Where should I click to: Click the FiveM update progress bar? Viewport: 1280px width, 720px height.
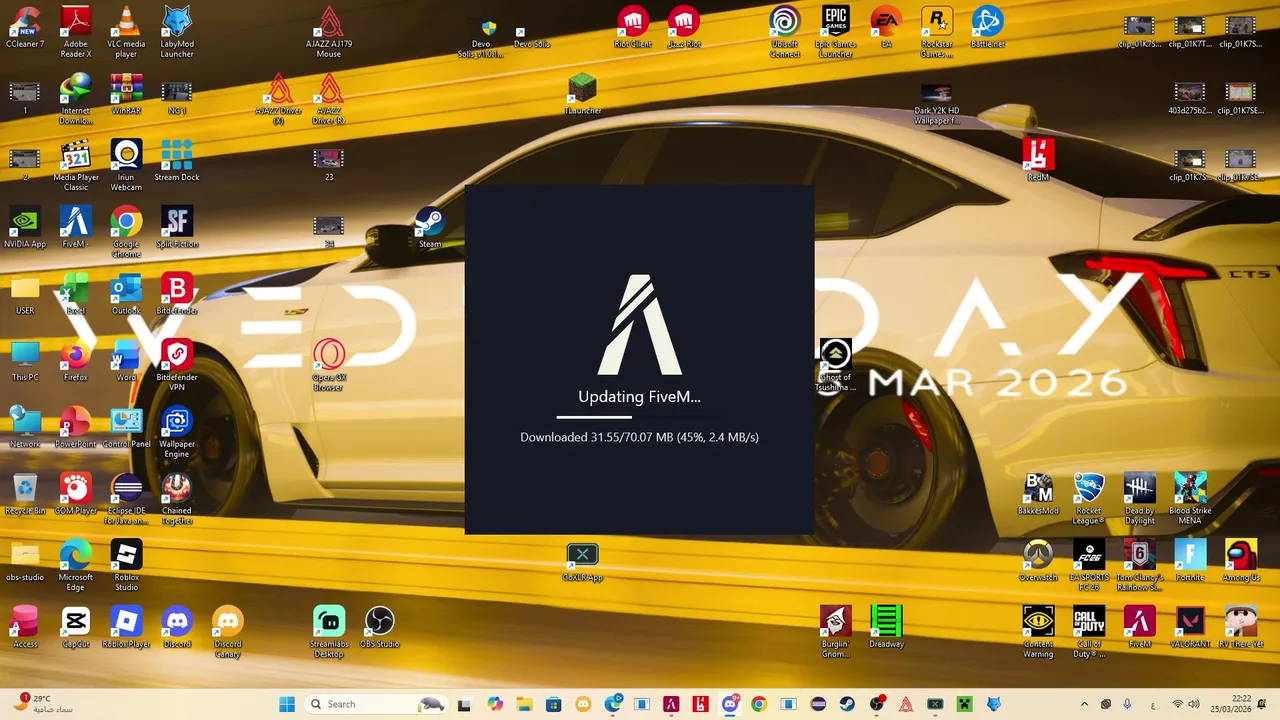[x=639, y=417]
